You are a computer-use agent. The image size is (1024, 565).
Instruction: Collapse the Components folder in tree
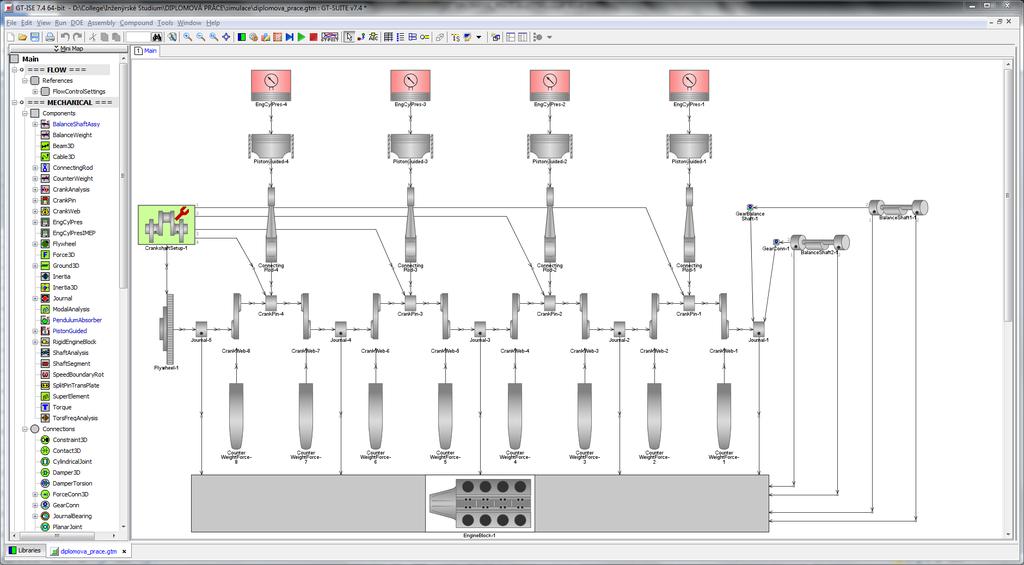click(x=24, y=114)
